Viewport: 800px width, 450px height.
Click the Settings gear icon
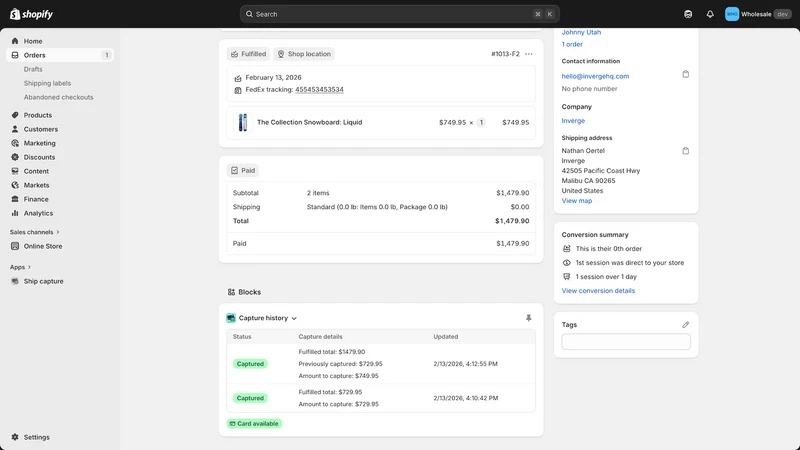(x=15, y=437)
